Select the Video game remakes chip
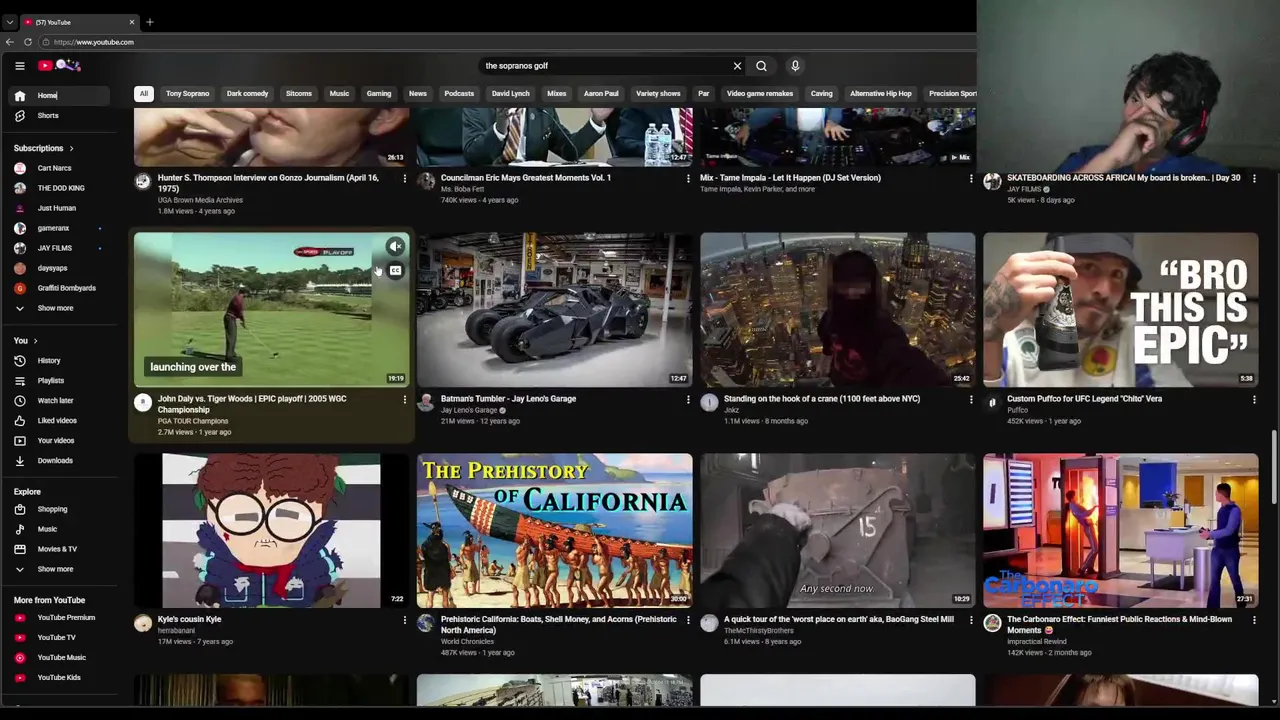 [x=760, y=94]
